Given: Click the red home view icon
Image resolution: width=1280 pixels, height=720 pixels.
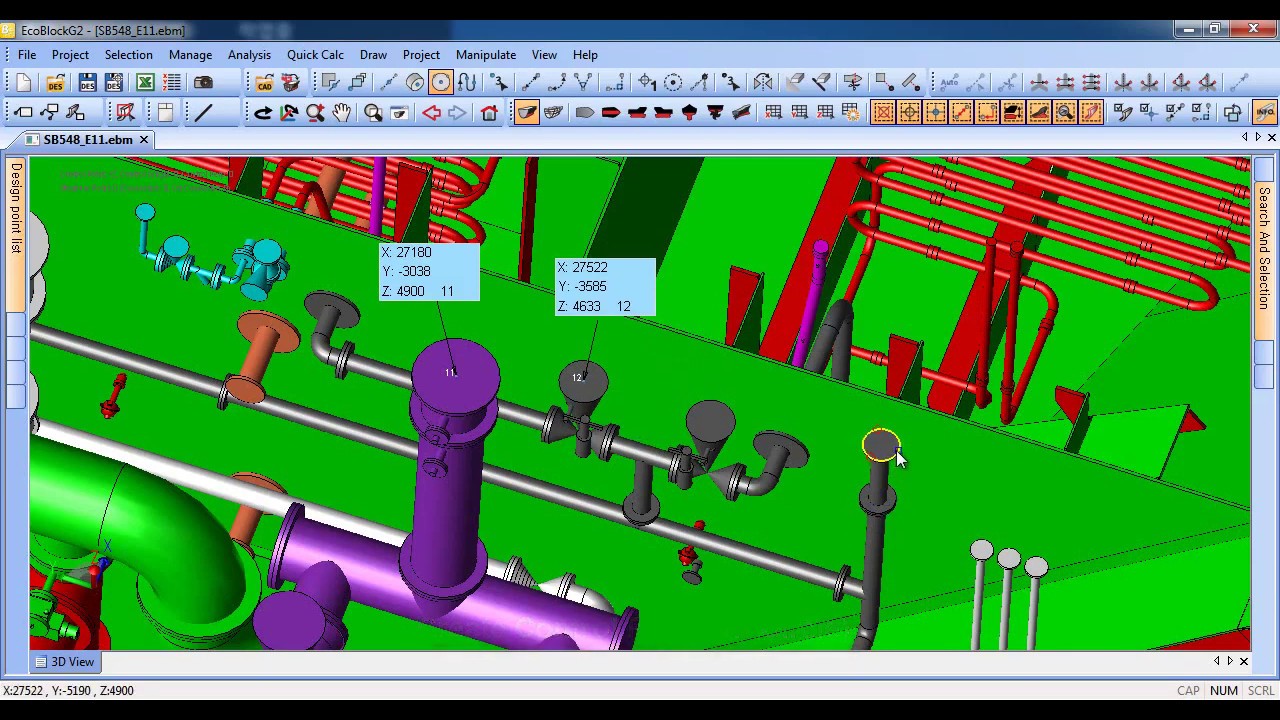Looking at the screenshot, I should click(489, 112).
